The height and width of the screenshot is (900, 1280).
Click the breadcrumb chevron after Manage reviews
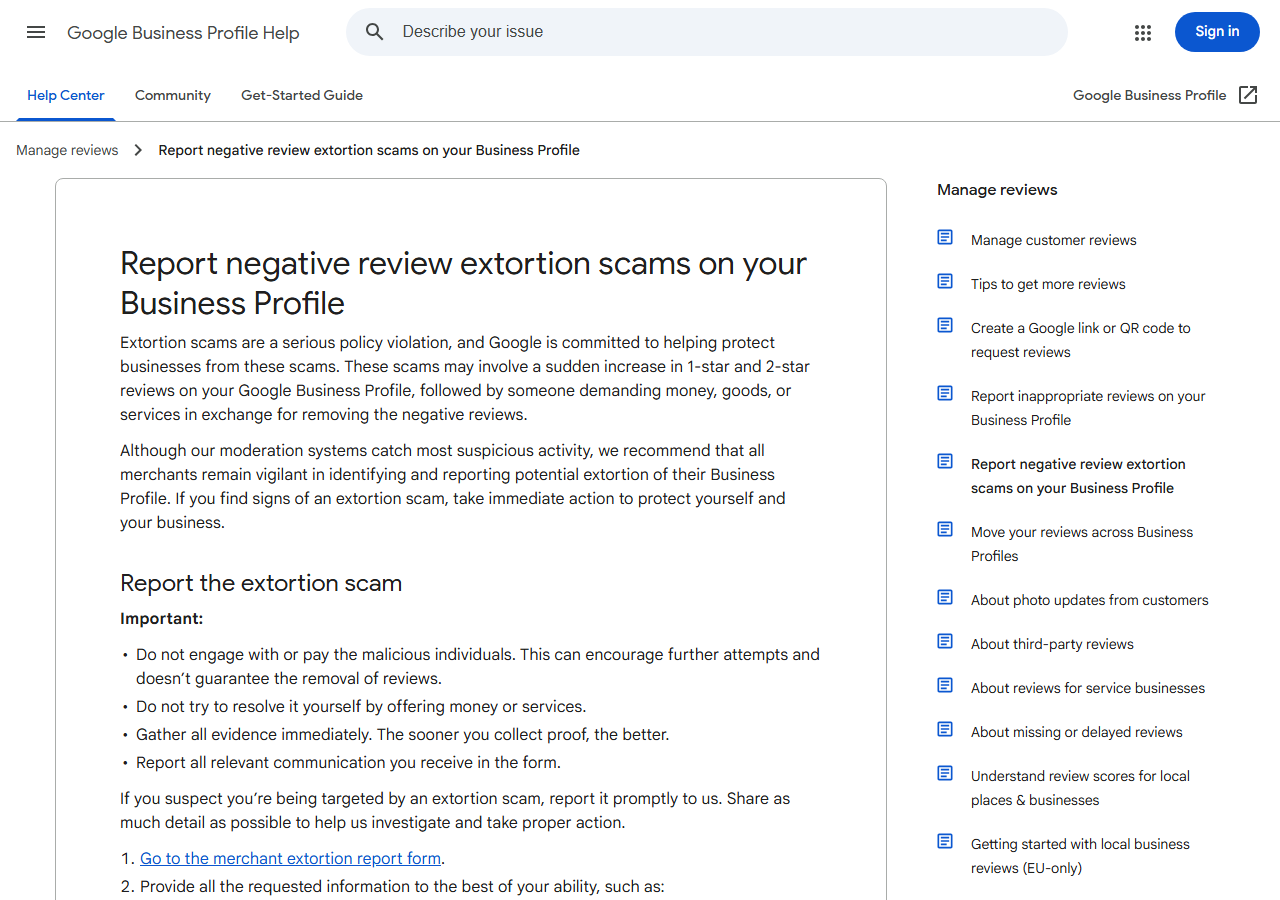[138, 150]
